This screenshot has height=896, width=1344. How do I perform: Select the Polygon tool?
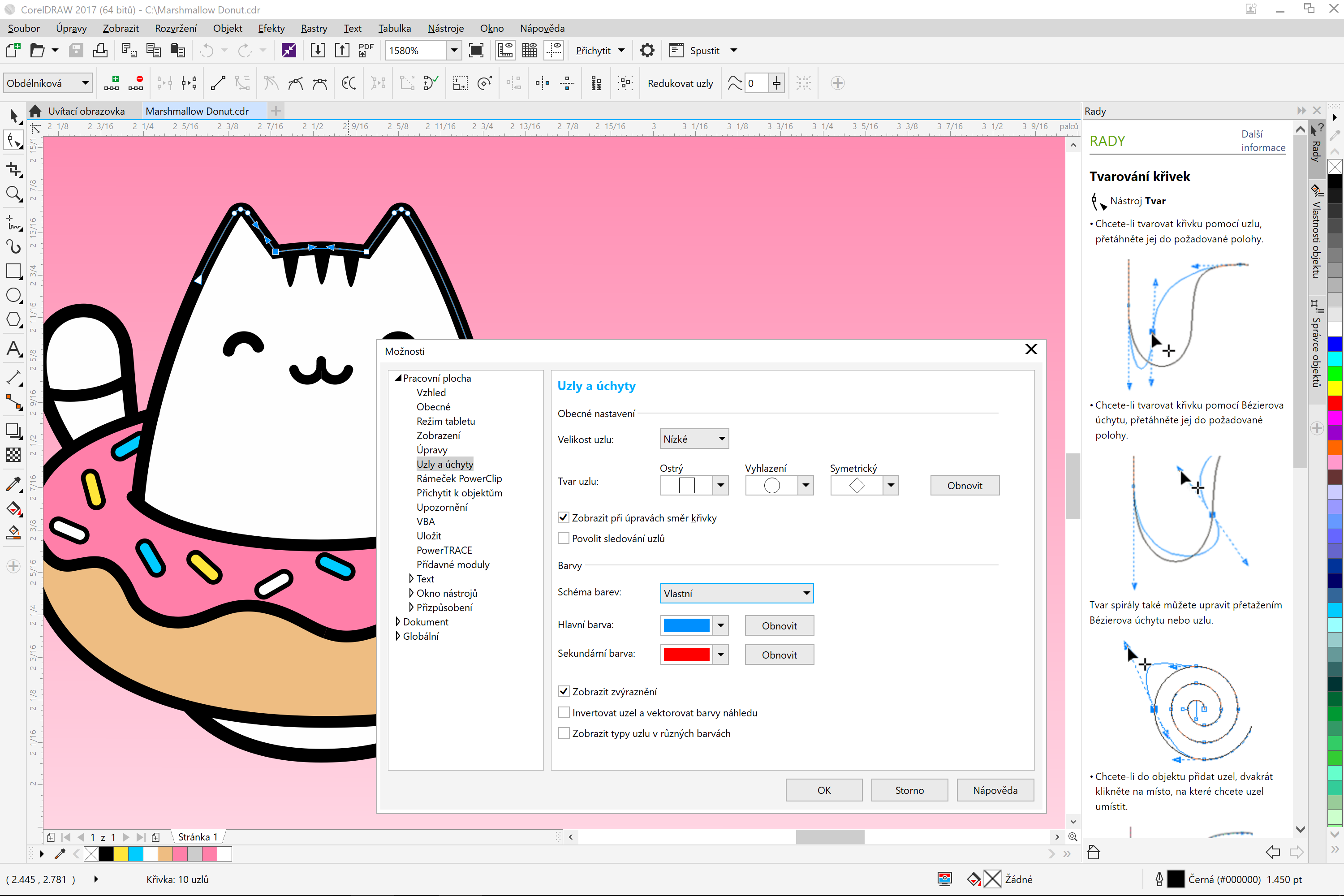tap(14, 320)
